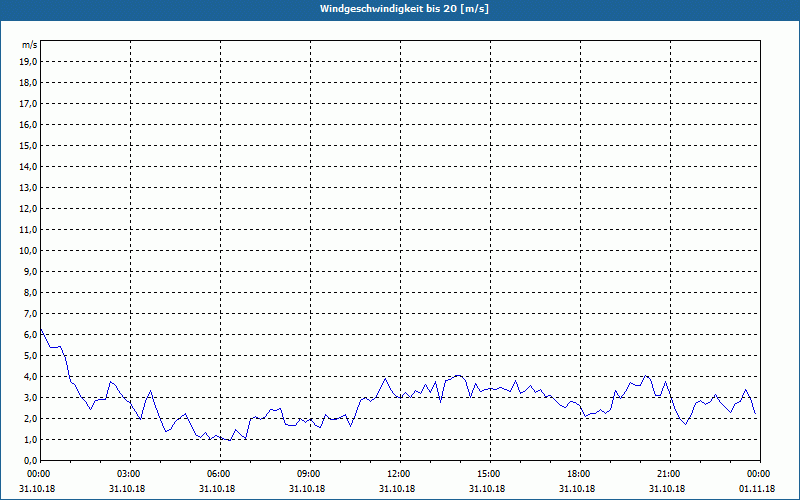This screenshot has height=500, width=800.
Task: Click the 'm/s' unit label
Action: tap(29, 45)
